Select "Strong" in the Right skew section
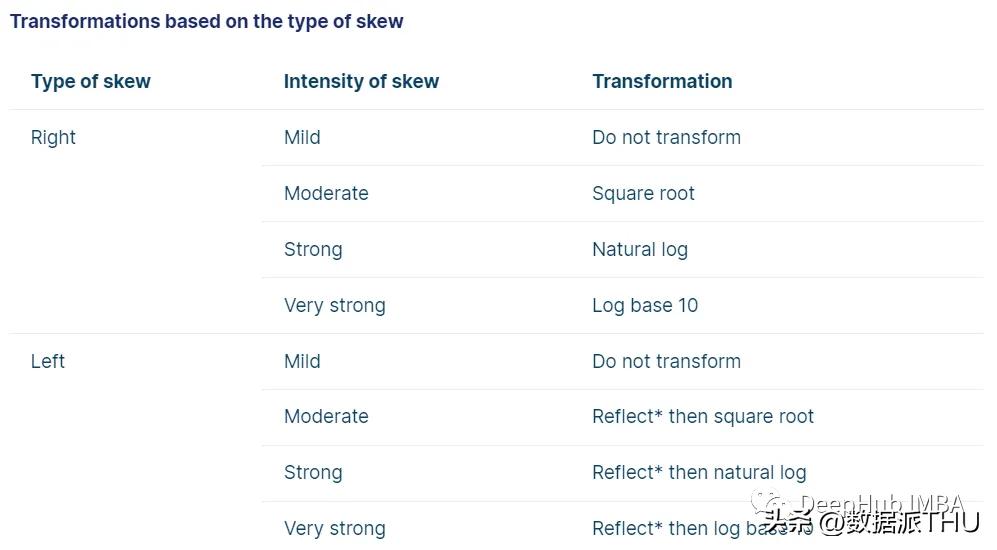 (x=313, y=250)
